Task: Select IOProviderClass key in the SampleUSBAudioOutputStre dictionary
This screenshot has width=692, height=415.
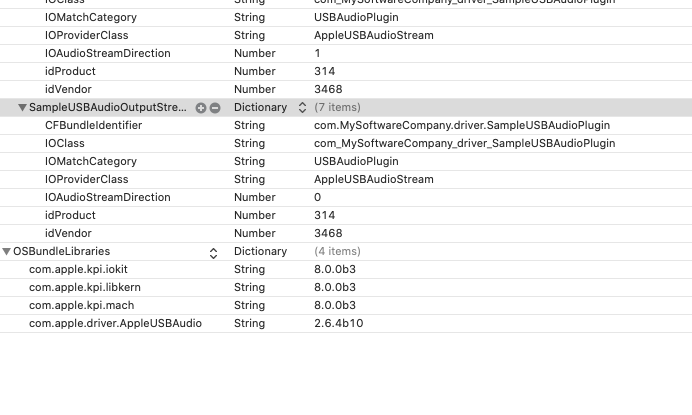Action: (86, 179)
